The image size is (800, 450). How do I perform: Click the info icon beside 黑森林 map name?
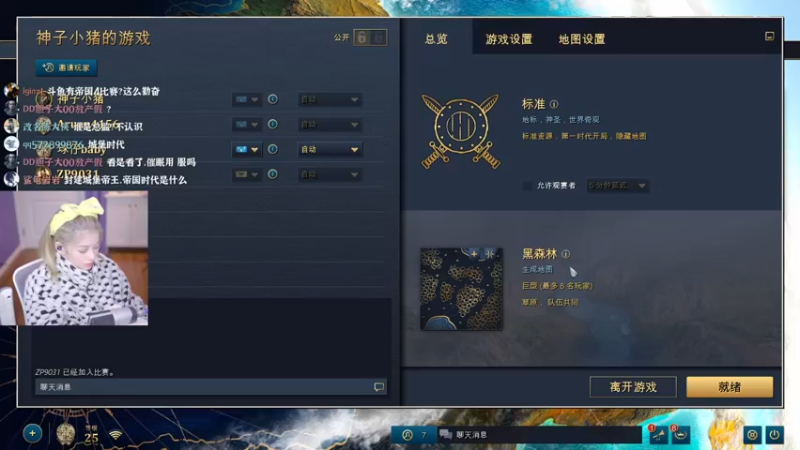pyautogui.click(x=566, y=254)
